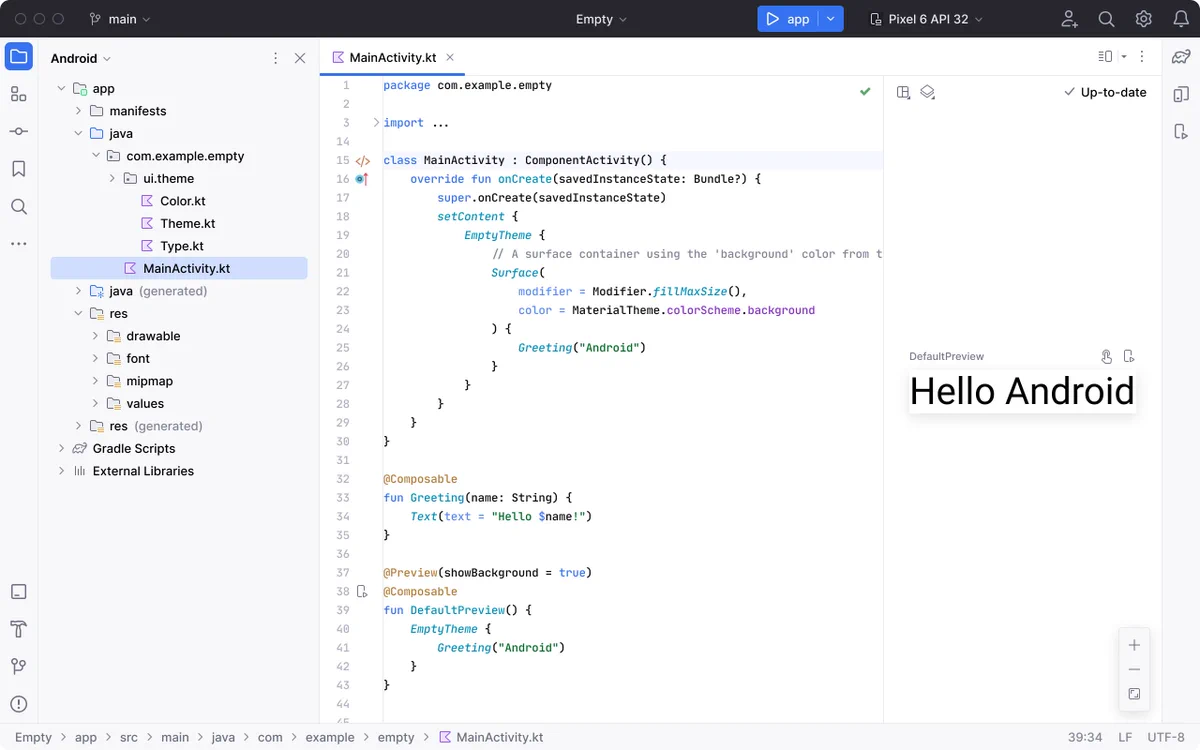Click the 39:34 caret position indicator

tap(1085, 737)
